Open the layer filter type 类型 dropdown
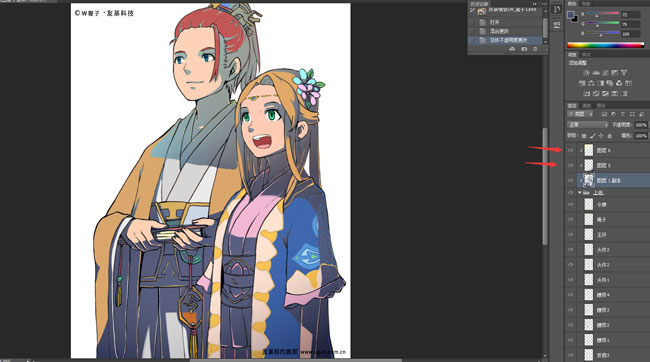650x362 pixels. click(x=580, y=114)
